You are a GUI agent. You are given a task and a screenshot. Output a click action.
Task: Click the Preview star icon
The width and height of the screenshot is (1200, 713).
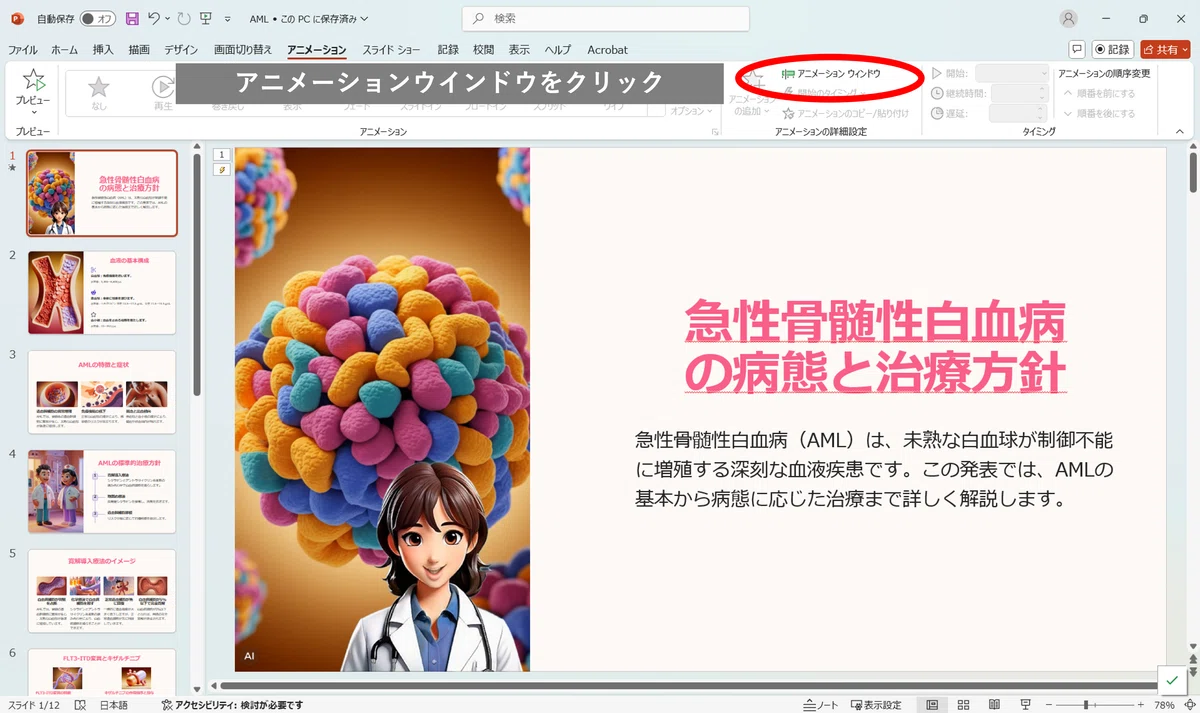point(33,82)
